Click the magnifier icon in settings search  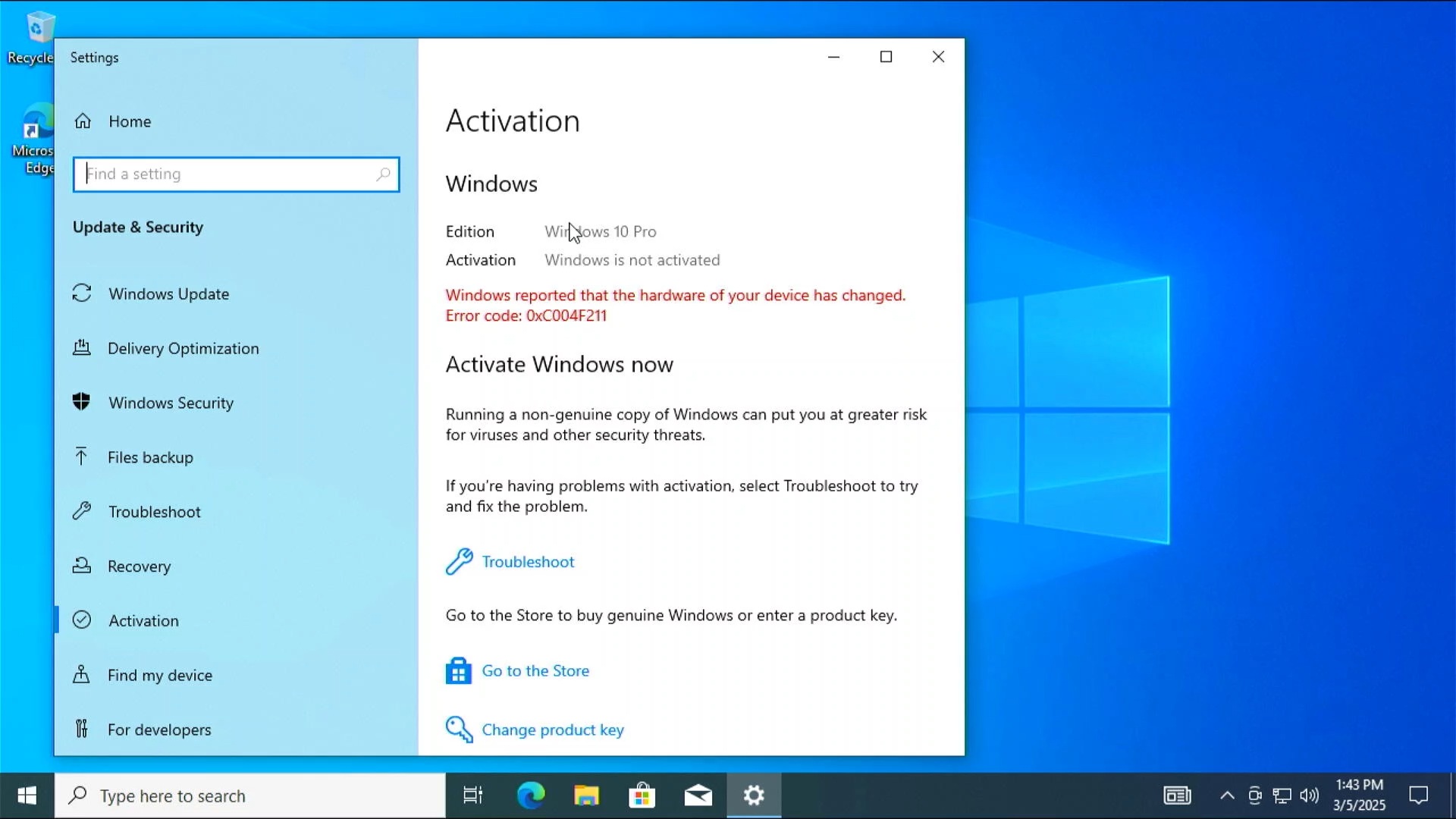(383, 174)
